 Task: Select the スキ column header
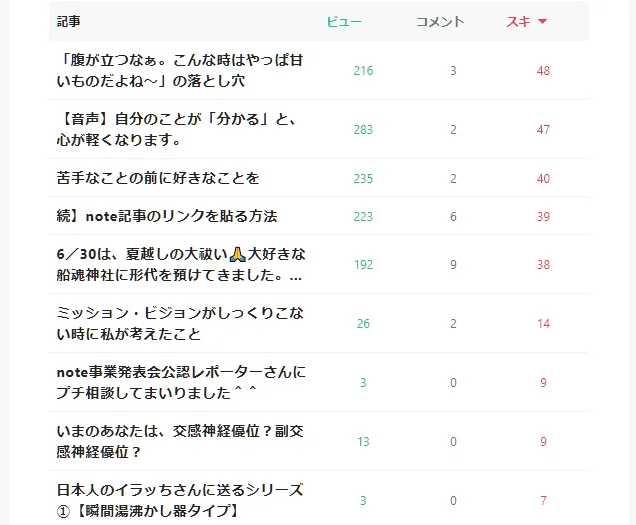click(518, 22)
